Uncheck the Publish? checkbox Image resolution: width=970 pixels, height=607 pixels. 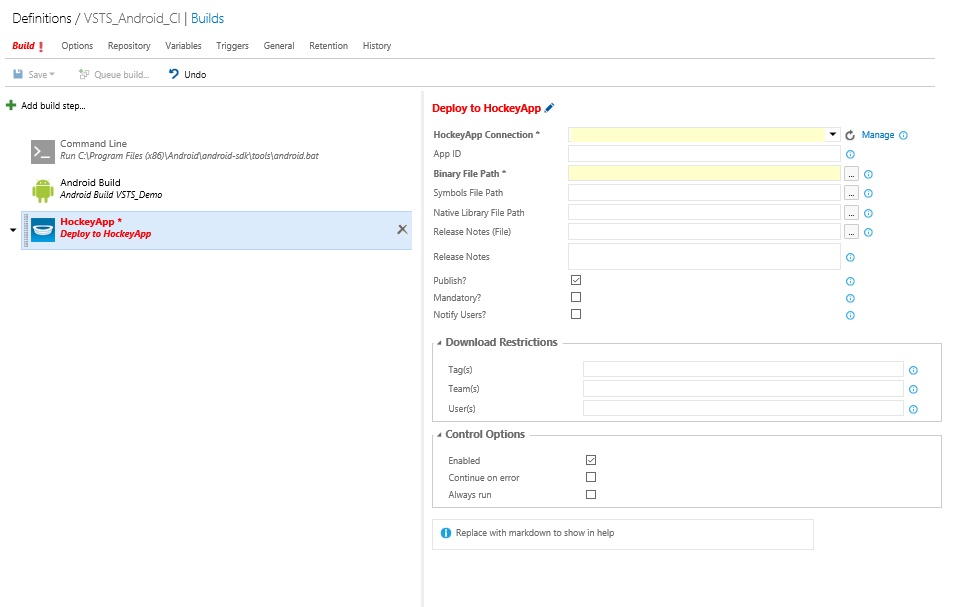[x=576, y=280]
